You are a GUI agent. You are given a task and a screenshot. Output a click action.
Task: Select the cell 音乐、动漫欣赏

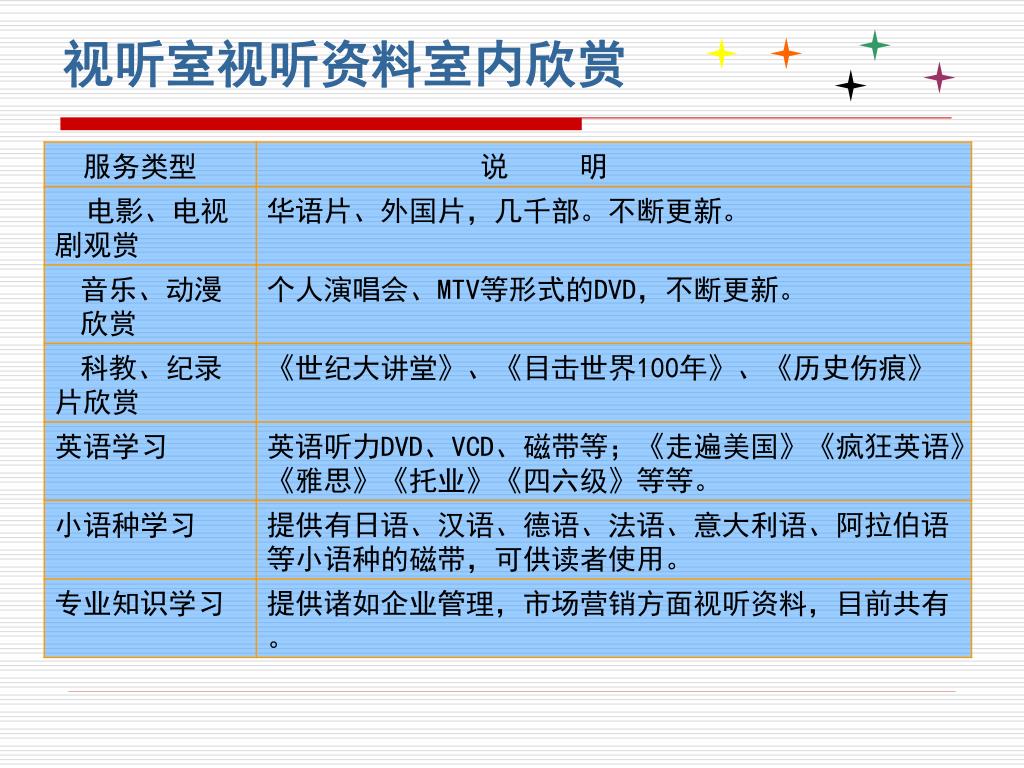tap(150, 304)
